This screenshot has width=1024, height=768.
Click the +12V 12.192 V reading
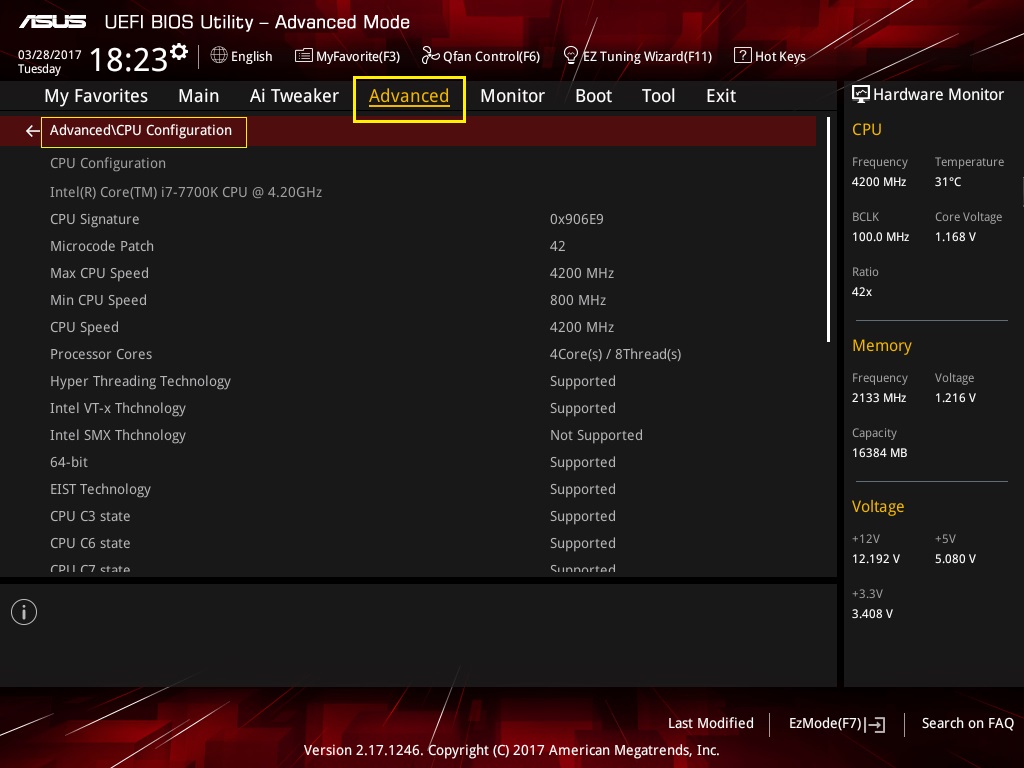click(x=876, y=558)
